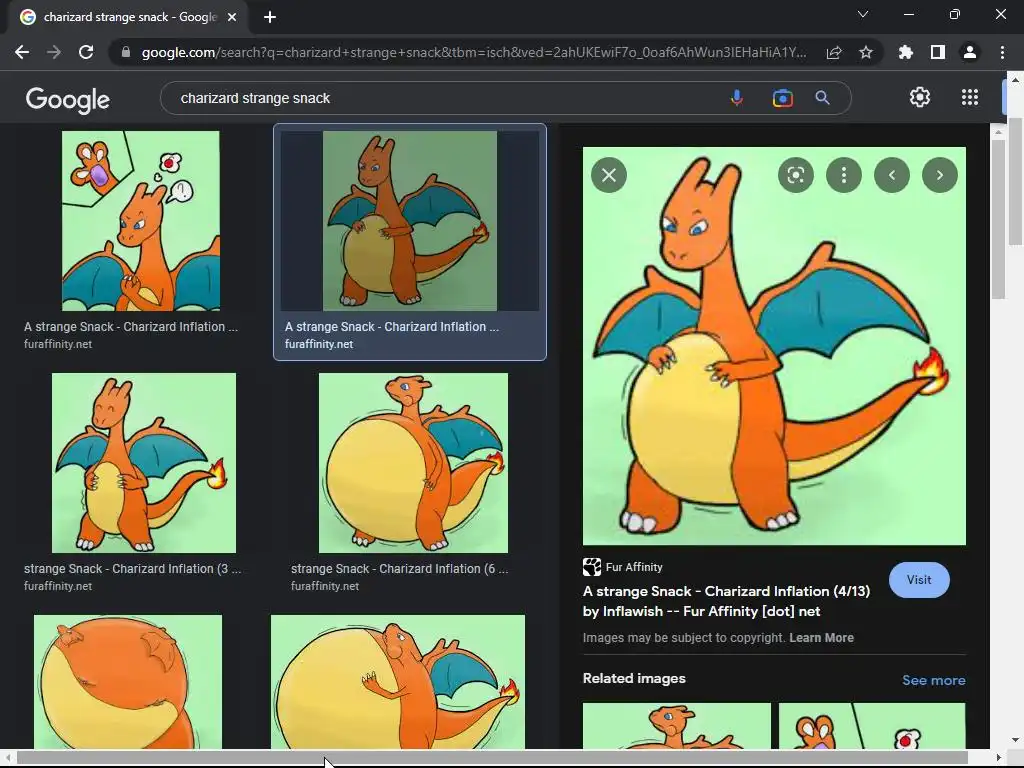The height and width of the screenshot is (768, 1024).
Task: View site information via the padlock icon
Action: pyautogui.click(x=126, y=52)
